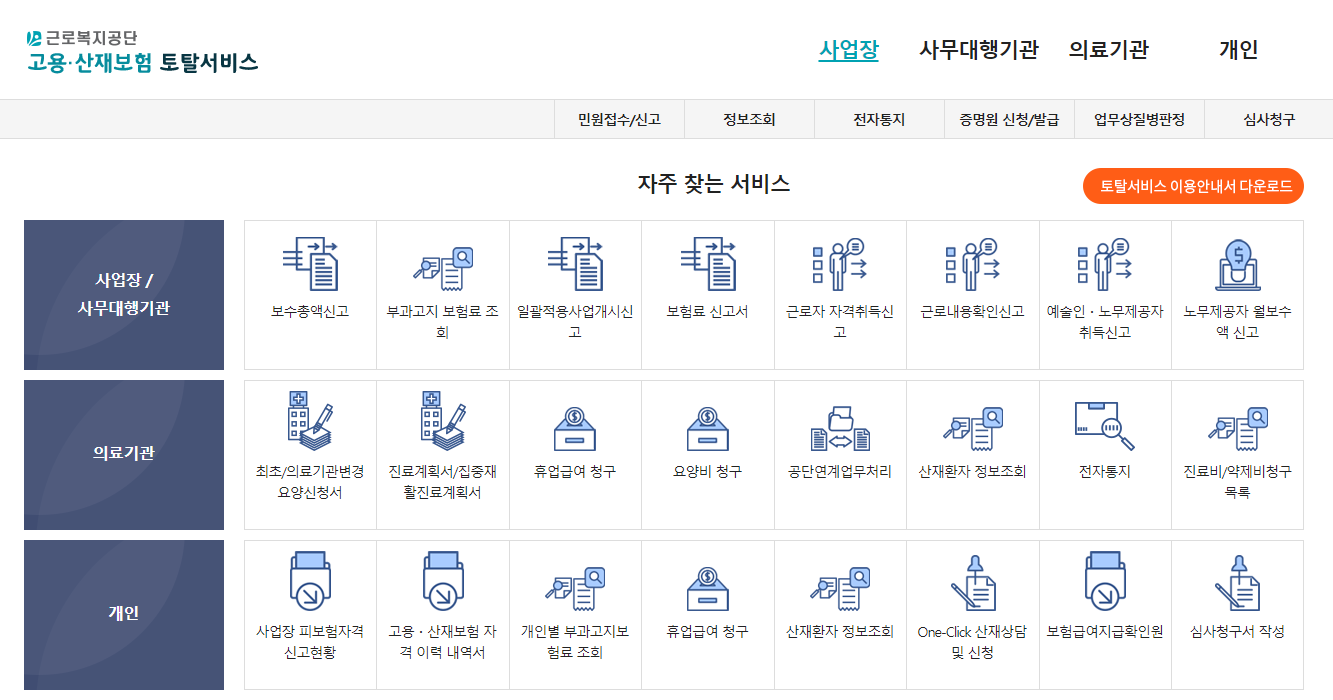The width and height of the screenshot is (1333, 700).
Task: Open 고용·산재보험 자격 이력 내역서 icon
Action: 443,581
